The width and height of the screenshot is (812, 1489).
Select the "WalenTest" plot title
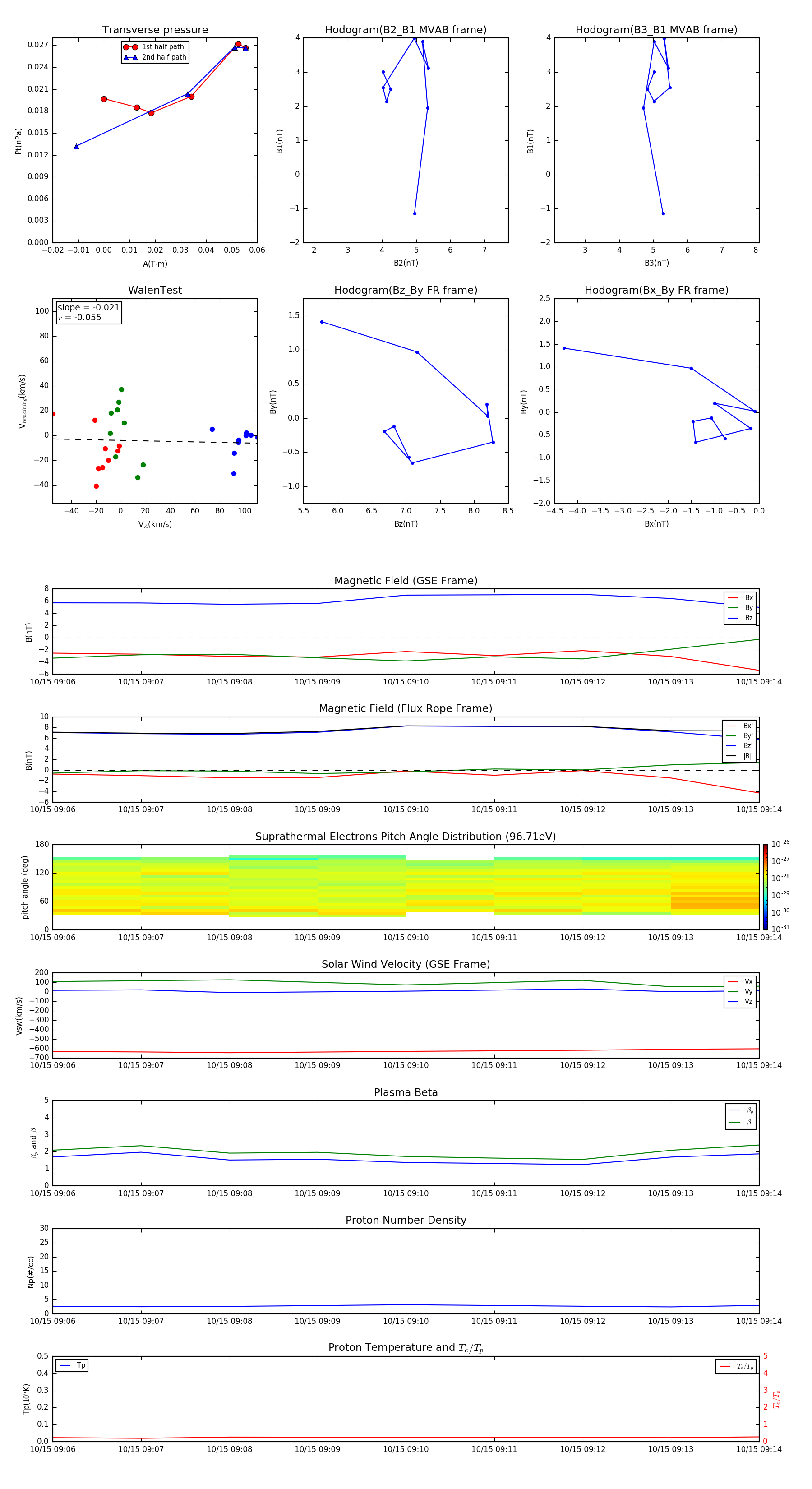(155, 290)
